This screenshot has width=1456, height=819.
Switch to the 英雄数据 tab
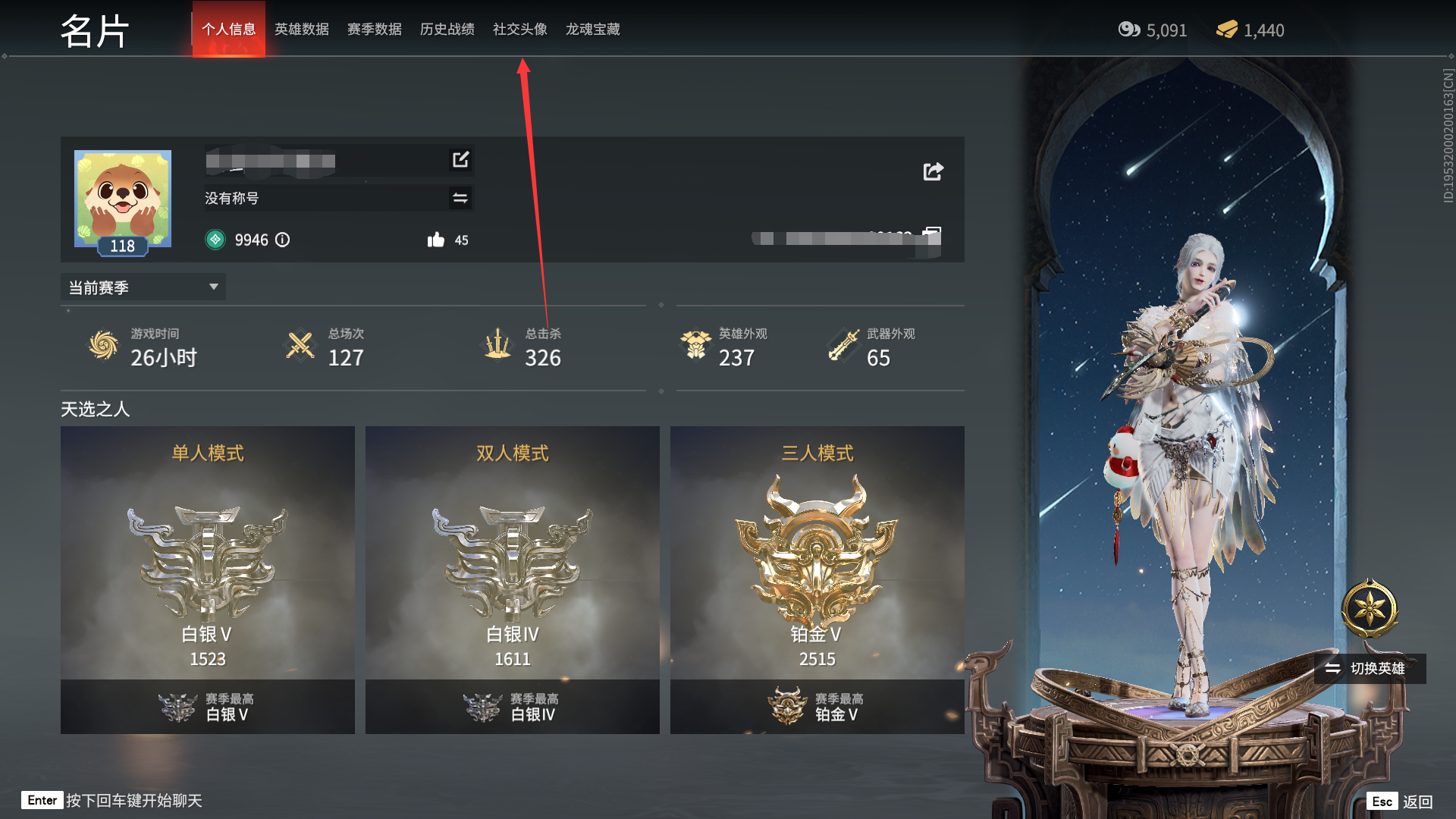(x=302, y=29)
